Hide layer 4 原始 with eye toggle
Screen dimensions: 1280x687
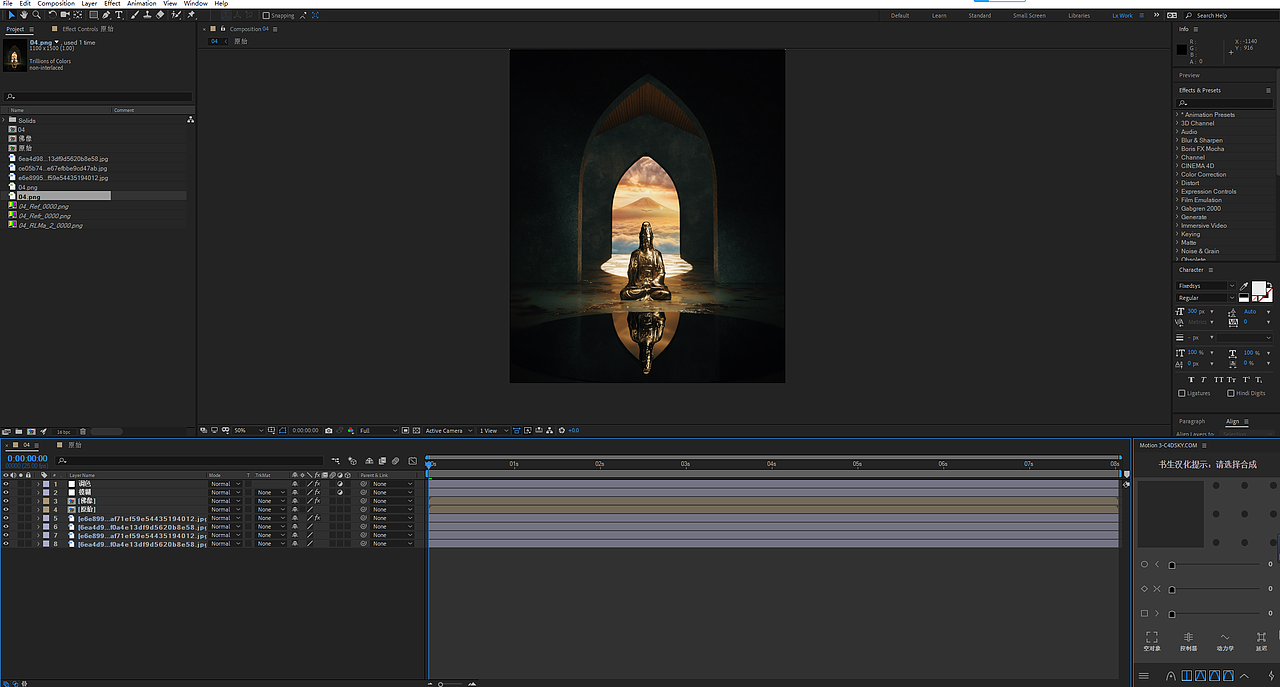click(x=6, y=509)
